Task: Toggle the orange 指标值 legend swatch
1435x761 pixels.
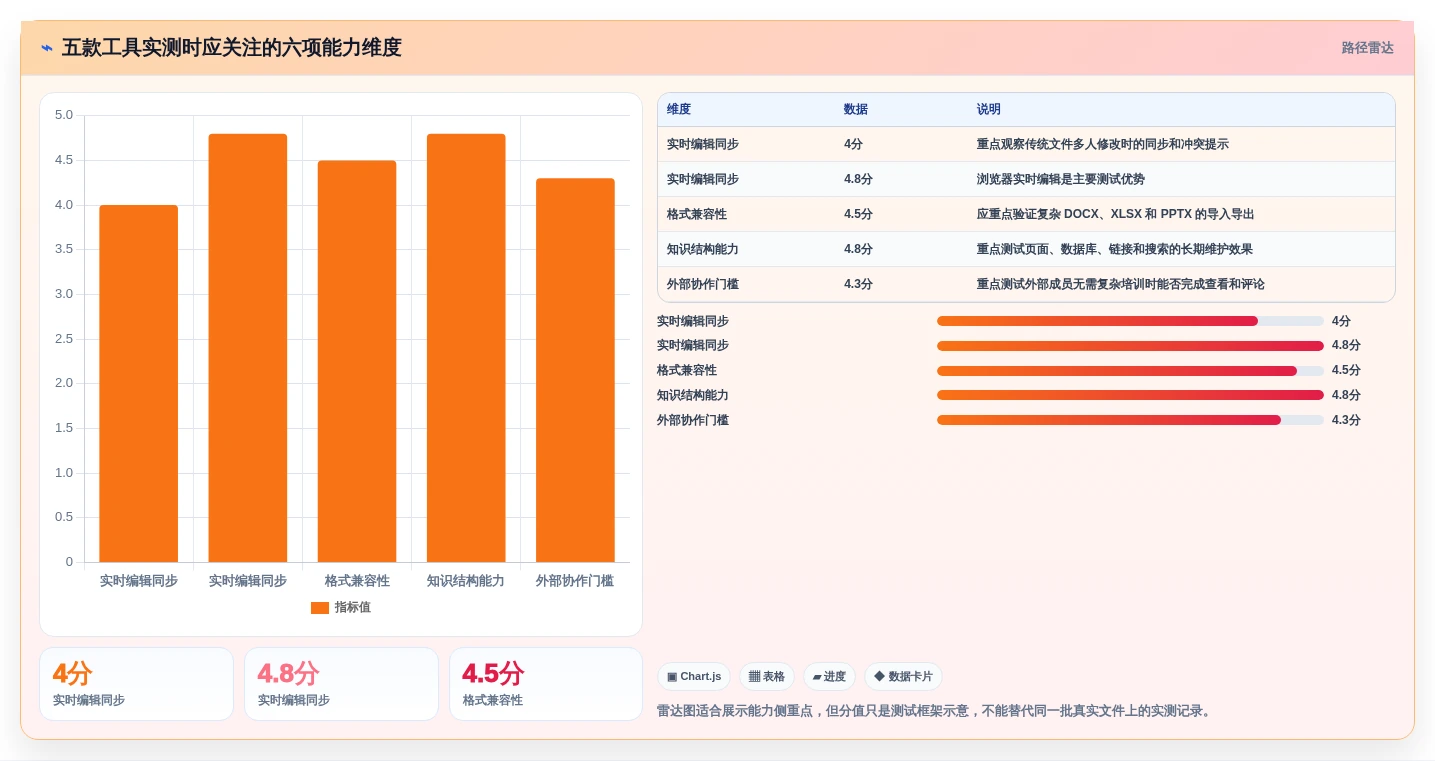Action: coord(320,608)
